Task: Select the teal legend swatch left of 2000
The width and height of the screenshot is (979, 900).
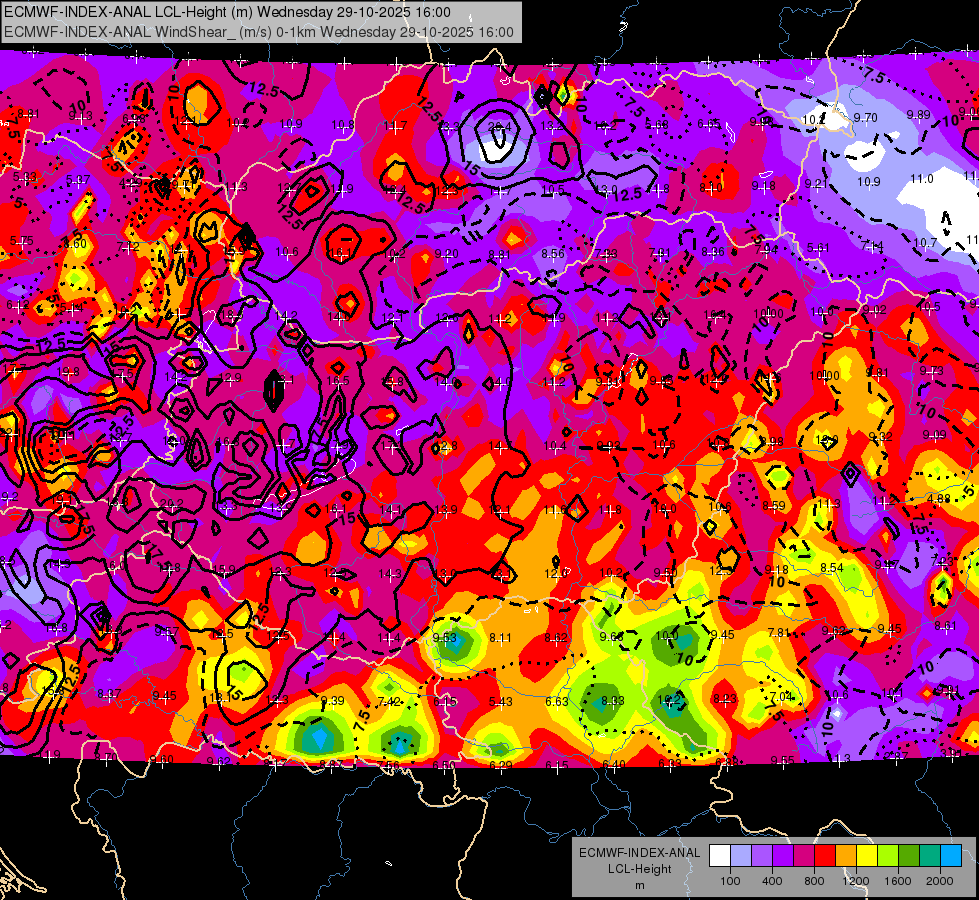Action: (x=929, y=855)
